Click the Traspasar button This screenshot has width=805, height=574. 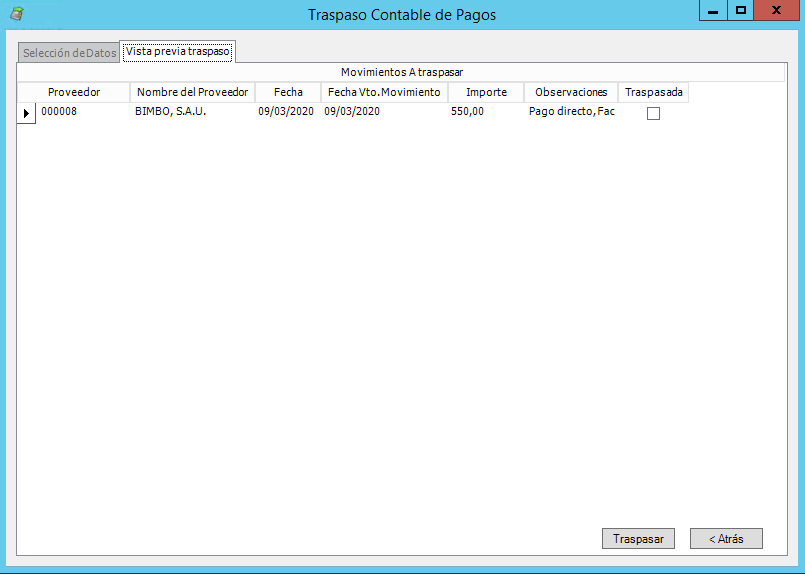[638, 539]
